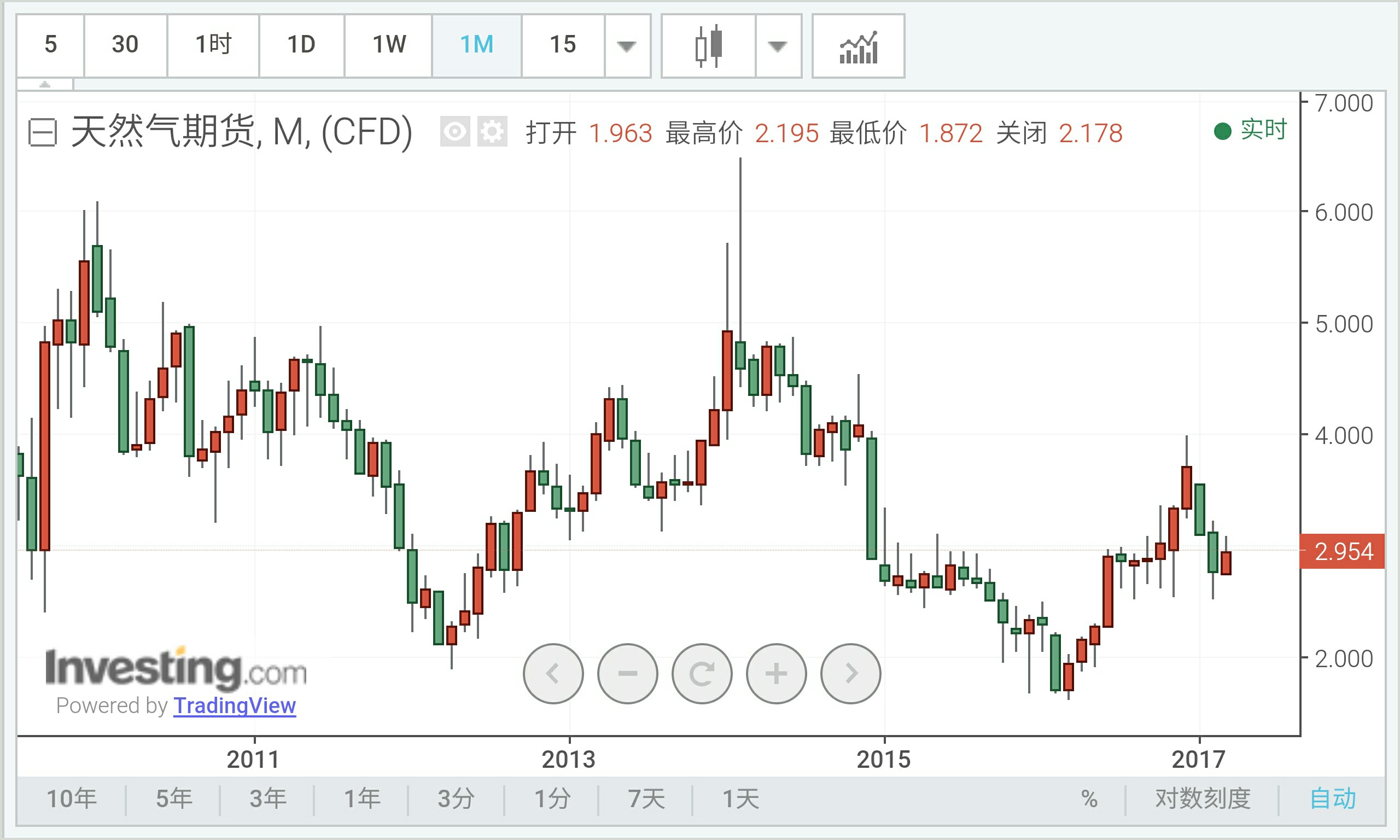
Task: Set the range to 7天
Action: click(646, 798)
